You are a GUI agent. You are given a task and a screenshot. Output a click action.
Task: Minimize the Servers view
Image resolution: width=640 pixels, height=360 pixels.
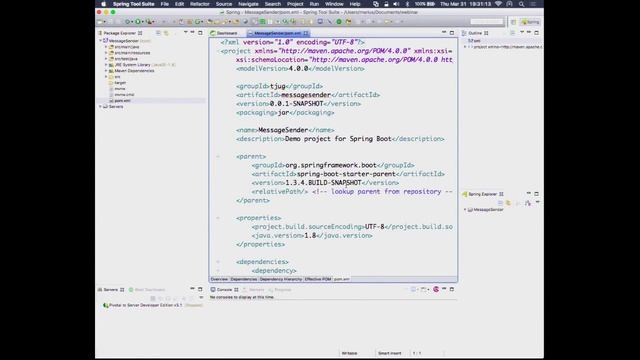point(192,289)
